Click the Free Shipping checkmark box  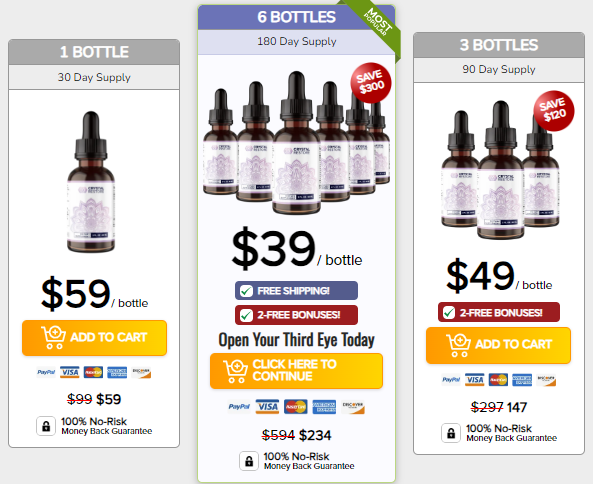coord(247,291)
